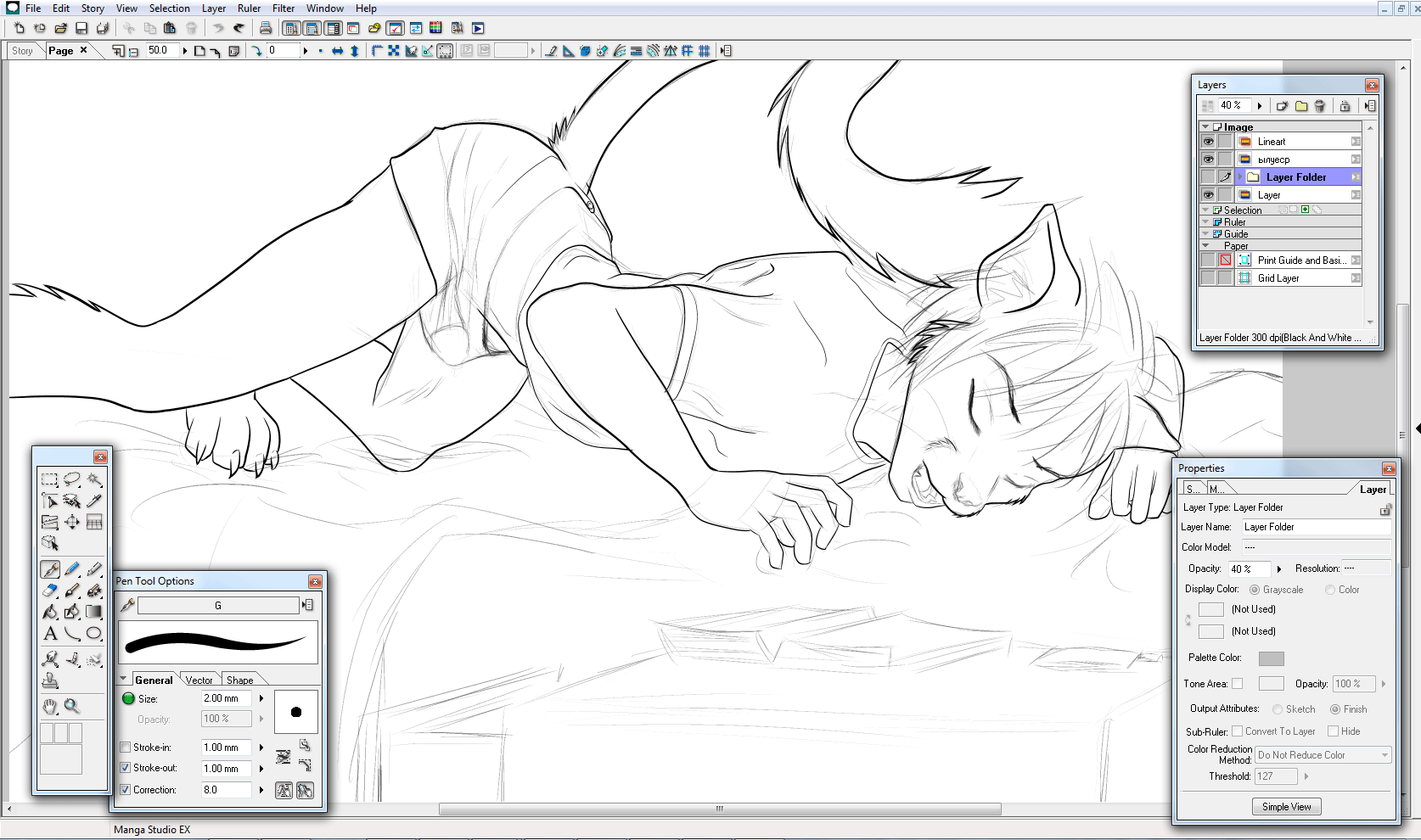The image size is (1421, 840).
Task: Create a new layer in Layers panel
Action: tap(1282, 106)
